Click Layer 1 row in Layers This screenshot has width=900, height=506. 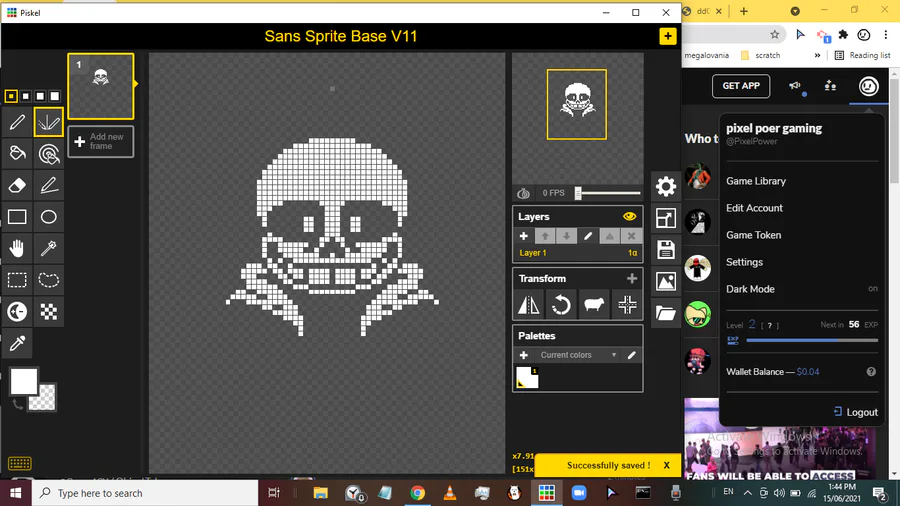[x=577, y=253]
